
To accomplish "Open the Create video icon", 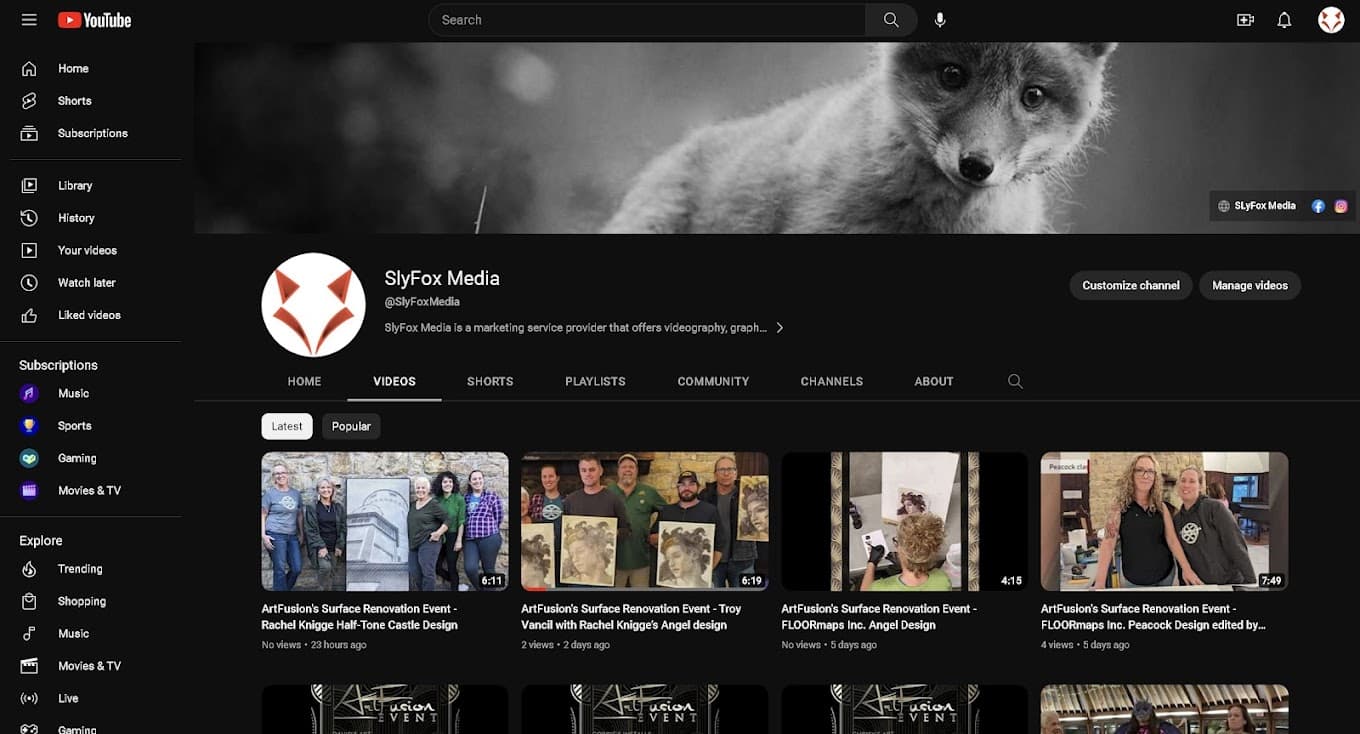I will (1245, 20).
